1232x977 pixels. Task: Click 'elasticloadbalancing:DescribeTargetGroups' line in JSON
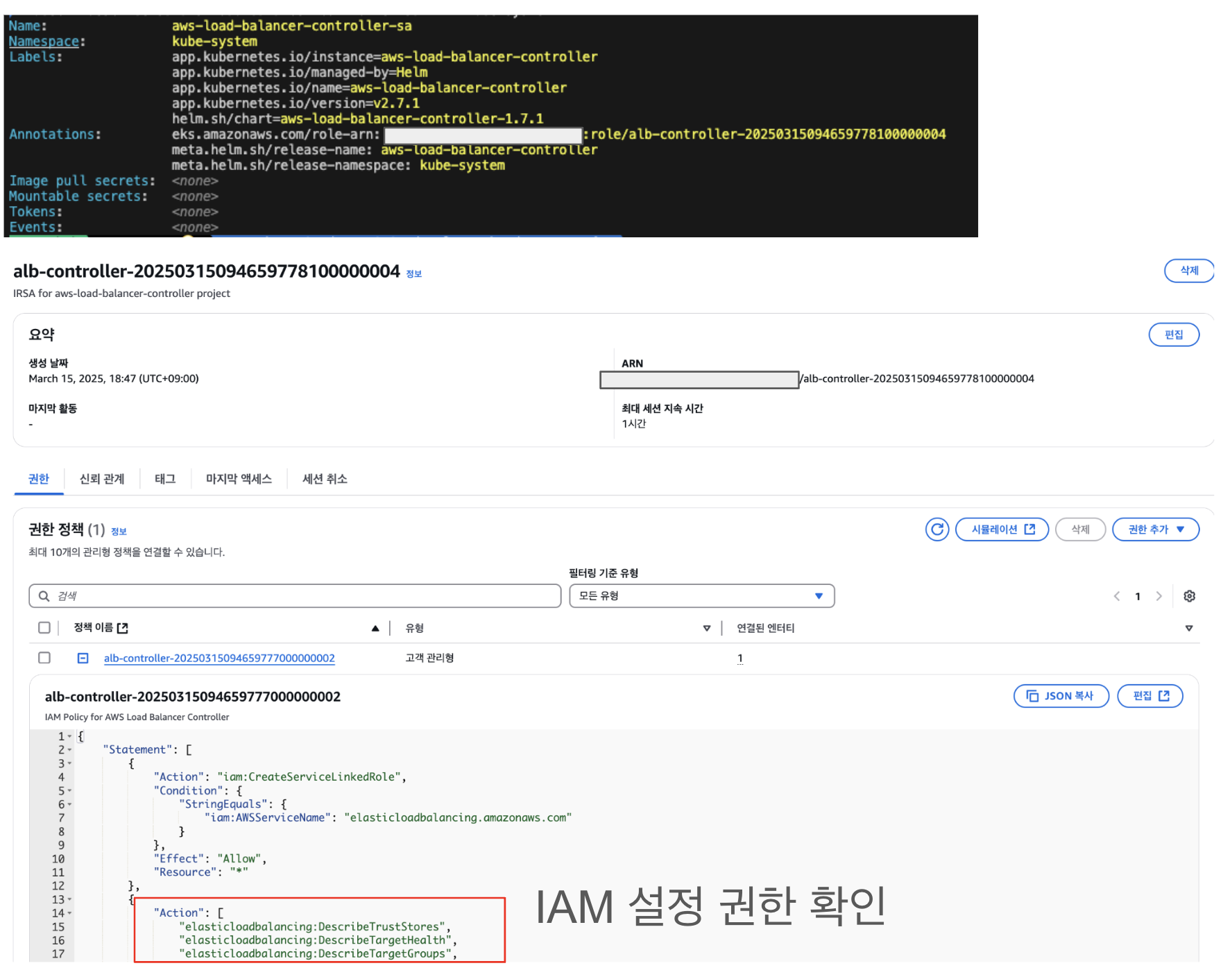coord(318,954)
